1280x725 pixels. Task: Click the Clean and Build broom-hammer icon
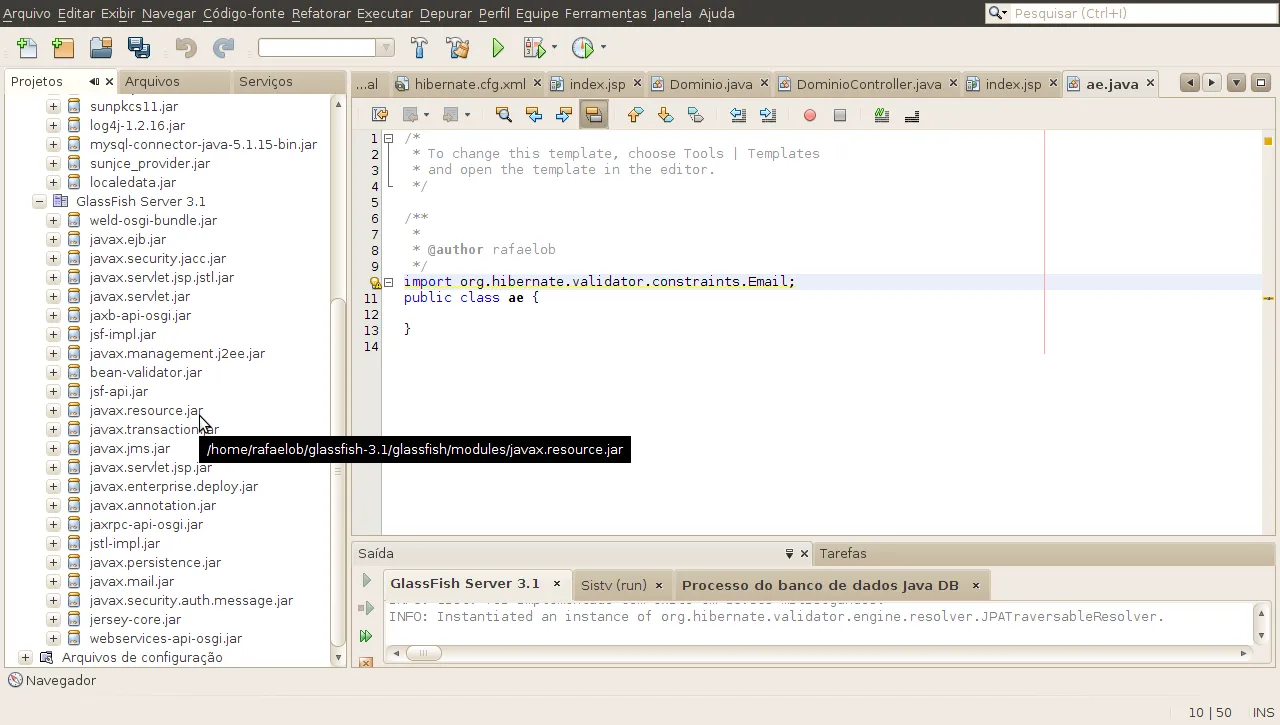pyautogui.click(x=457, y=48)
